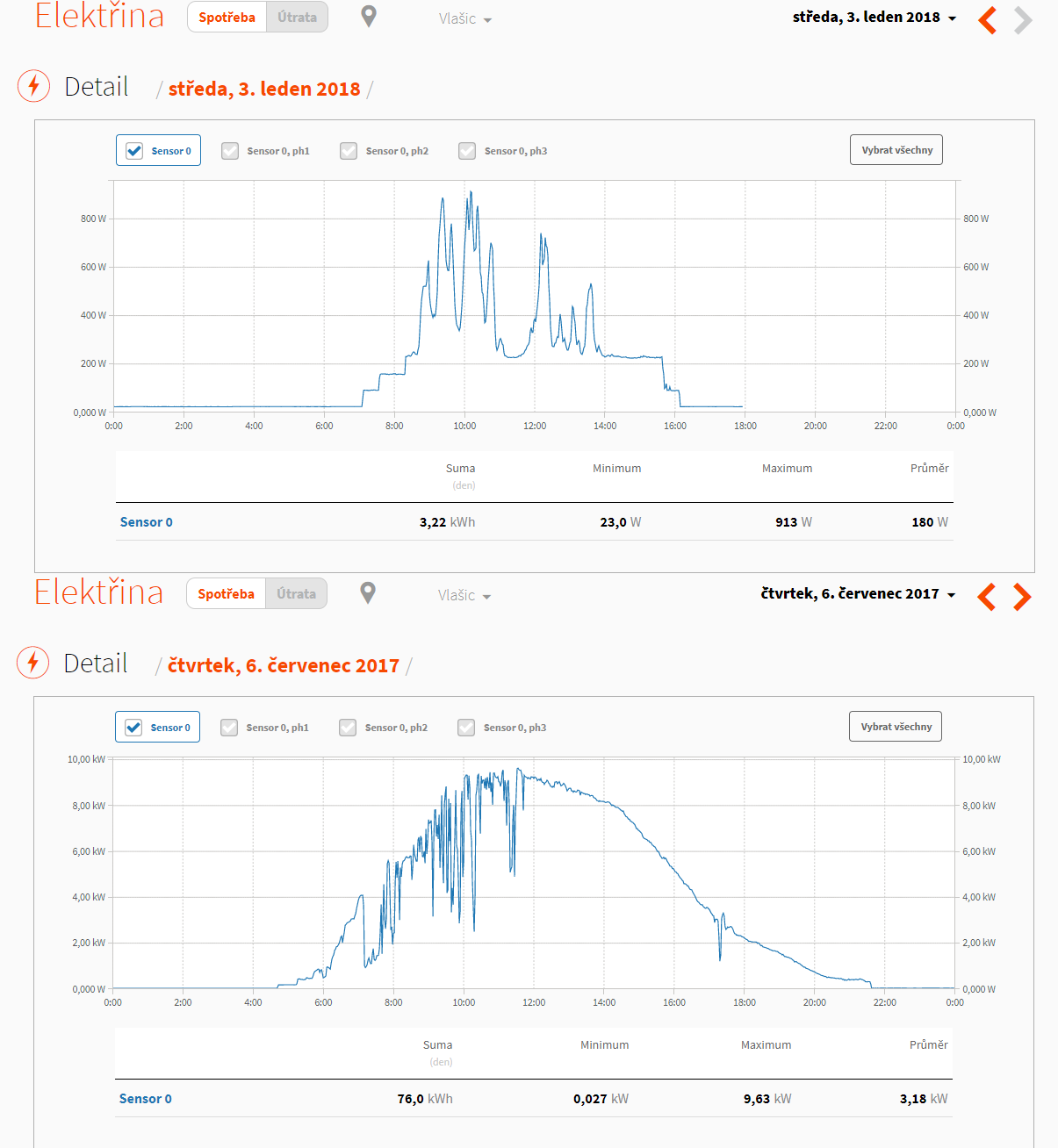Toggle Sensor 0 checkbox in January chart
This screenshot has height=1148, width=1058.
pos(134,151)
